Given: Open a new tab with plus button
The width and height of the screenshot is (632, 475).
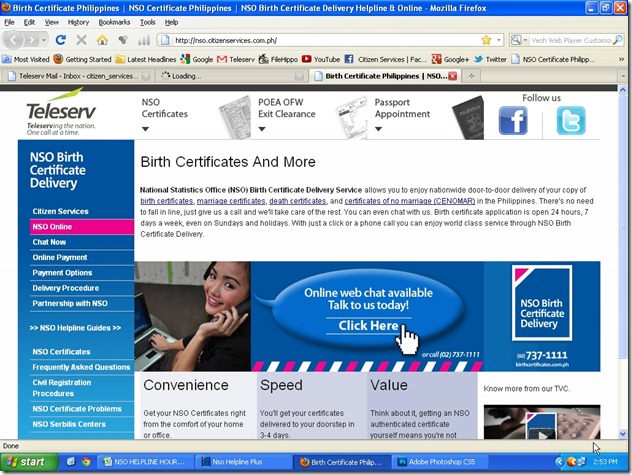Looking at the screenshot, I should pyautogui.click(x=471, y=76).
